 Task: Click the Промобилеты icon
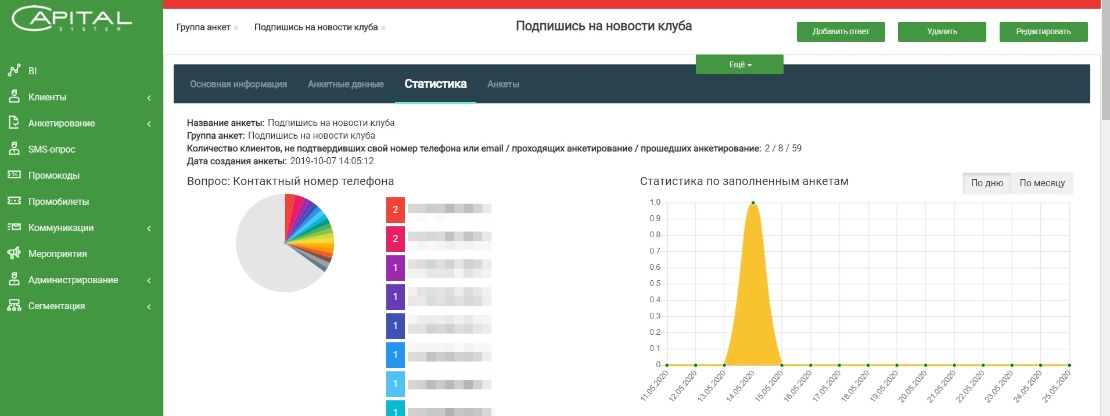tap(13, 201)
